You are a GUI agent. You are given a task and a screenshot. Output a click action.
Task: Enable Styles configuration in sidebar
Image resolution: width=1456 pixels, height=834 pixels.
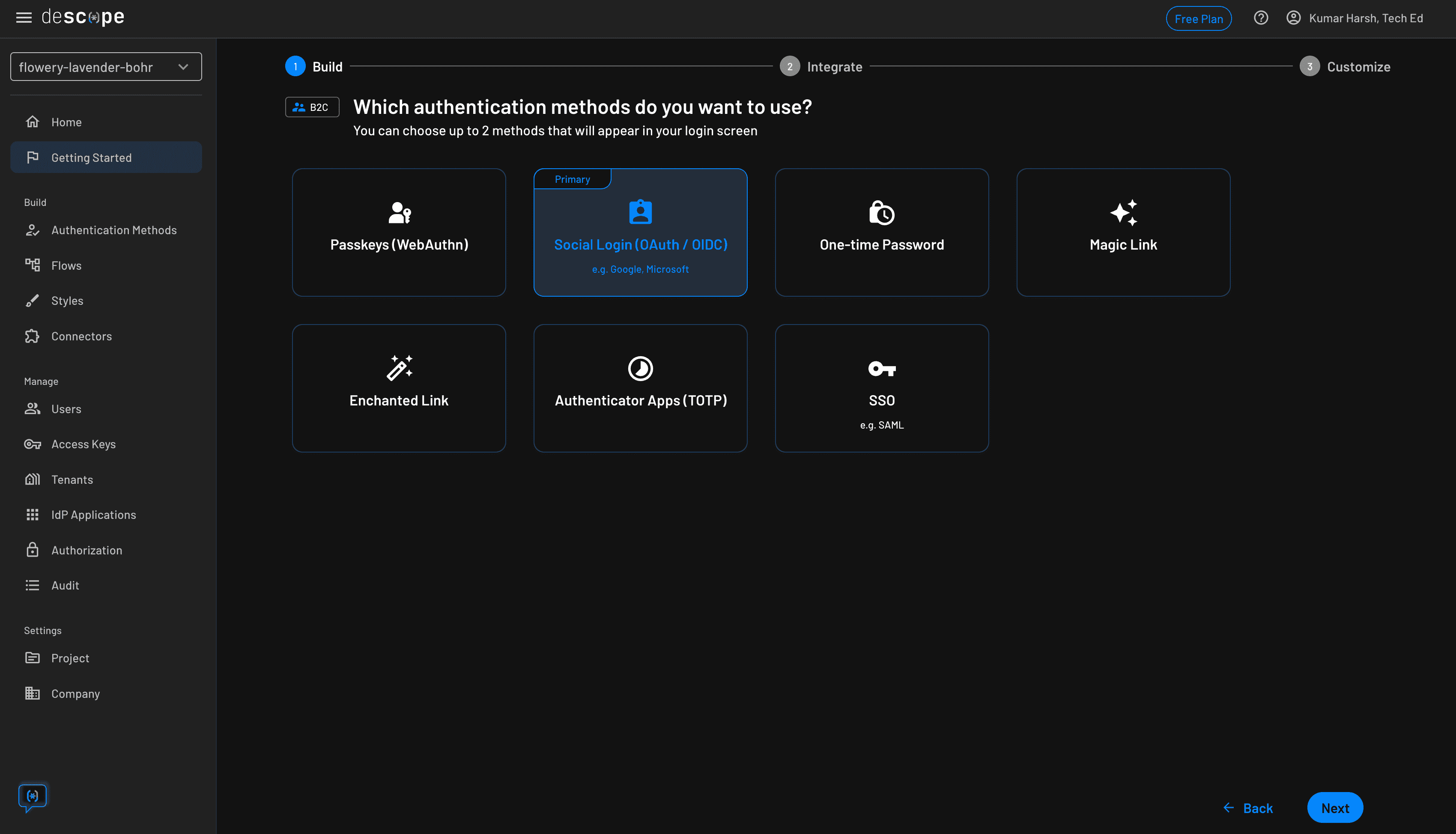click(x=67, y=300)
